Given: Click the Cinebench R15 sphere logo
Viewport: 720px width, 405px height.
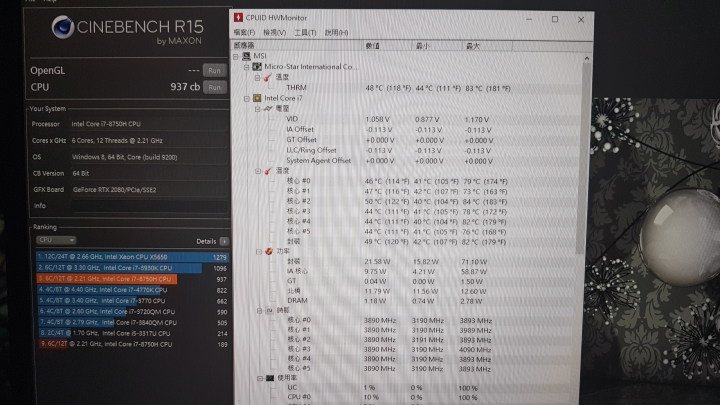Looking at the screenshot, I should (62, 27).
